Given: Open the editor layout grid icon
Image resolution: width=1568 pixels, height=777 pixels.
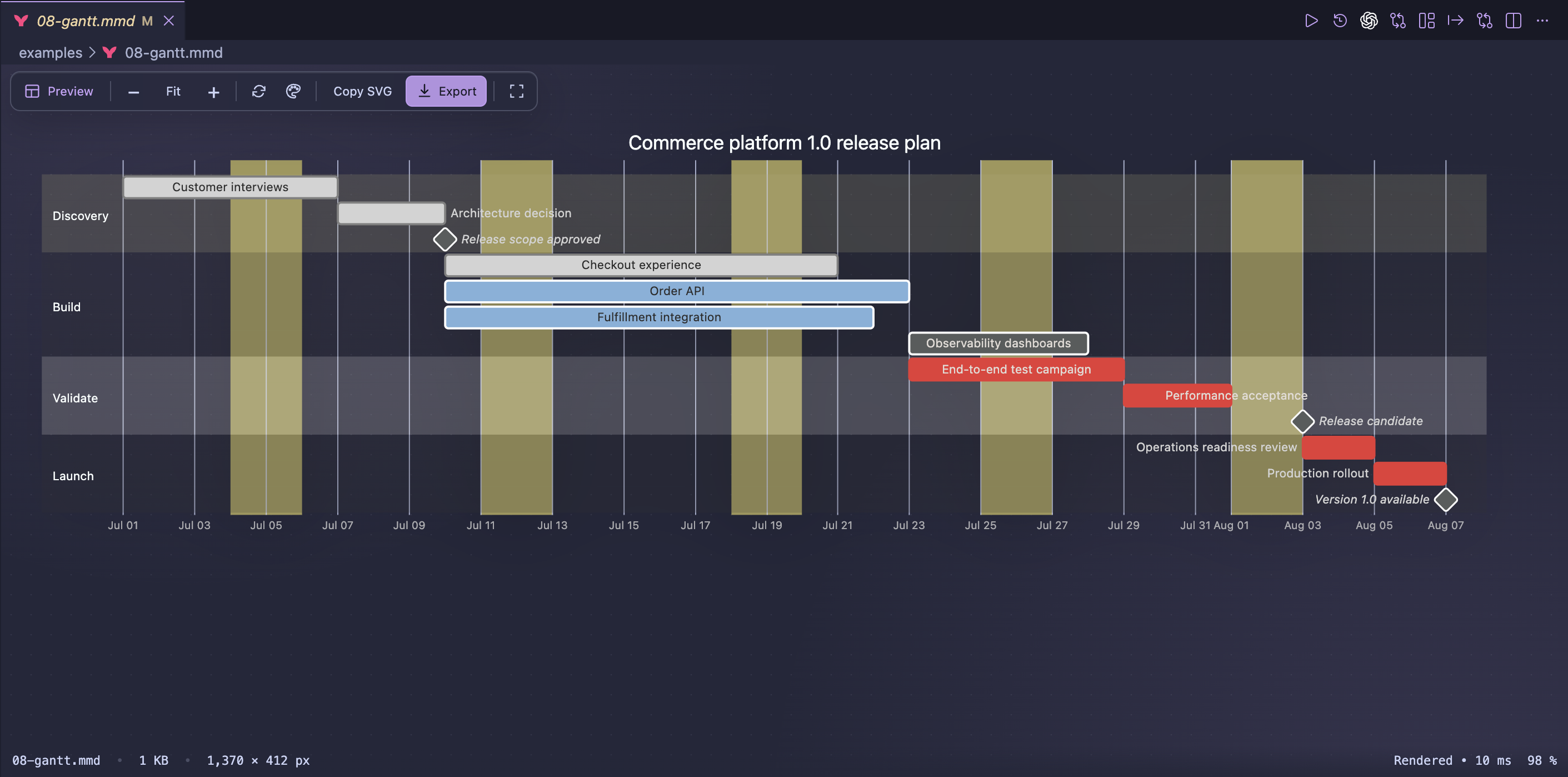Looking at the screenshot, I should [x=1427, y=21].
